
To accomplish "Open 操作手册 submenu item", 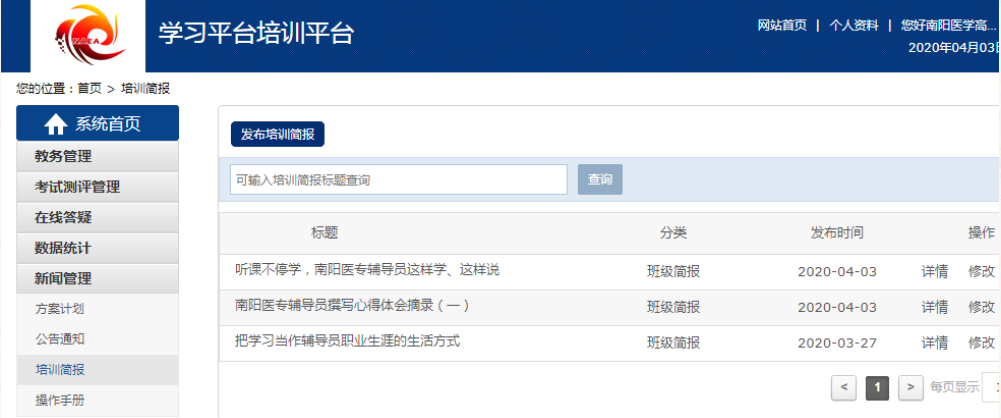I will pos(60,400).
